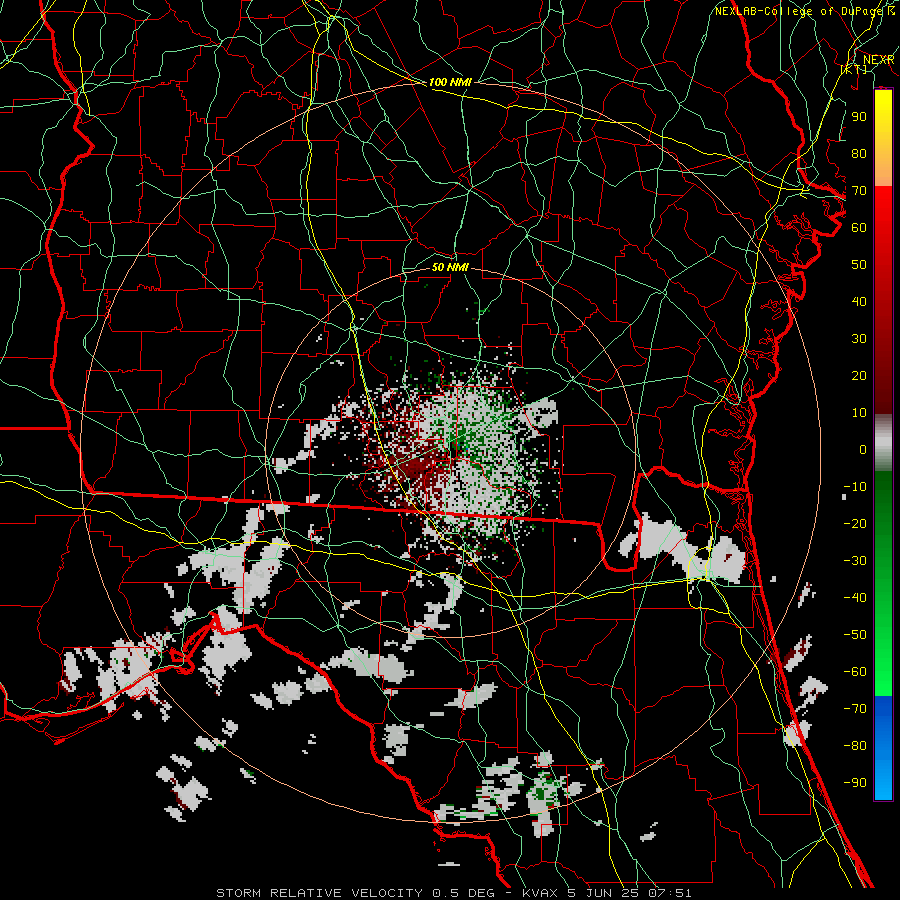
Task: Select the -90 value on velocity scale
Action: click(x=855, y=783)
